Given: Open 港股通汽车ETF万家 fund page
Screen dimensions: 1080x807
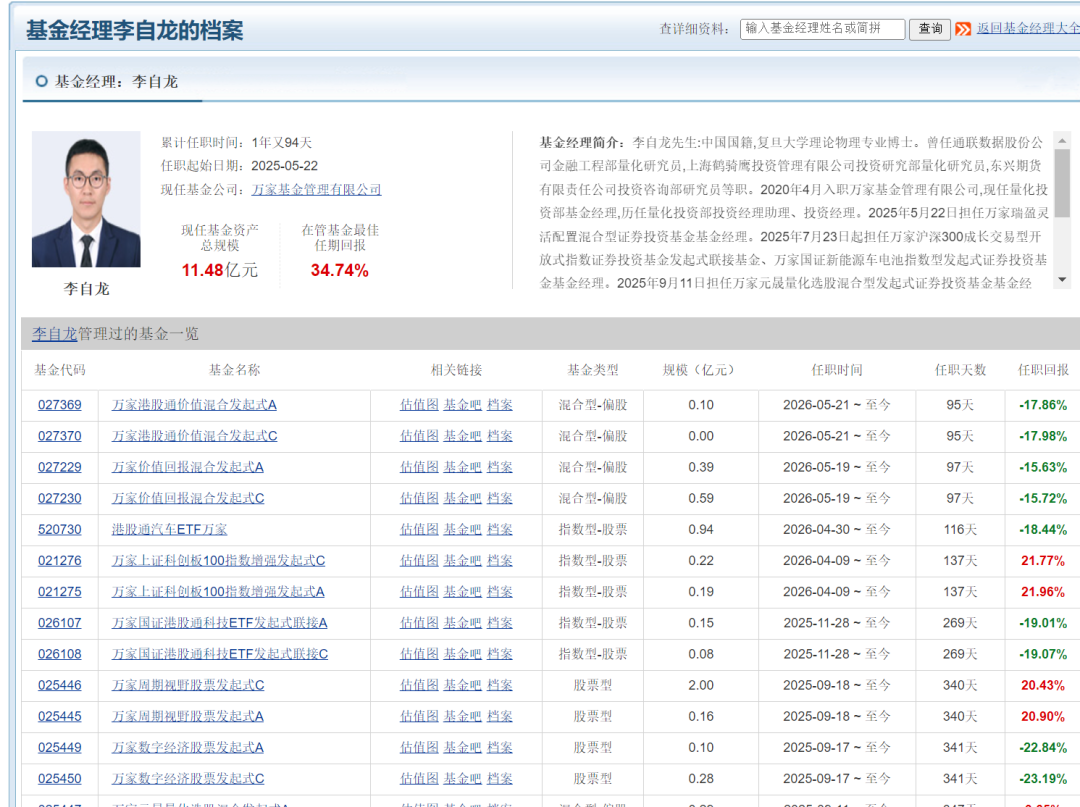Looking at the screenshot, I should click(x=169, y=530).
